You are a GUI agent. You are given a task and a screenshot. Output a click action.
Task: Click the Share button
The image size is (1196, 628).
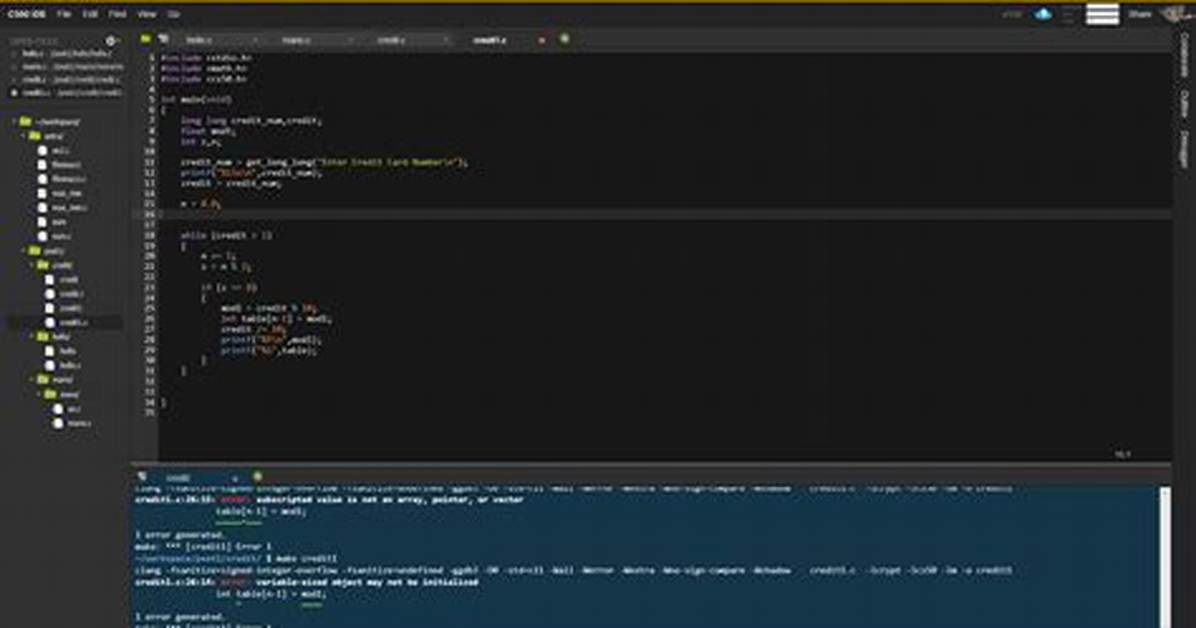click(x=1140, y=14)
